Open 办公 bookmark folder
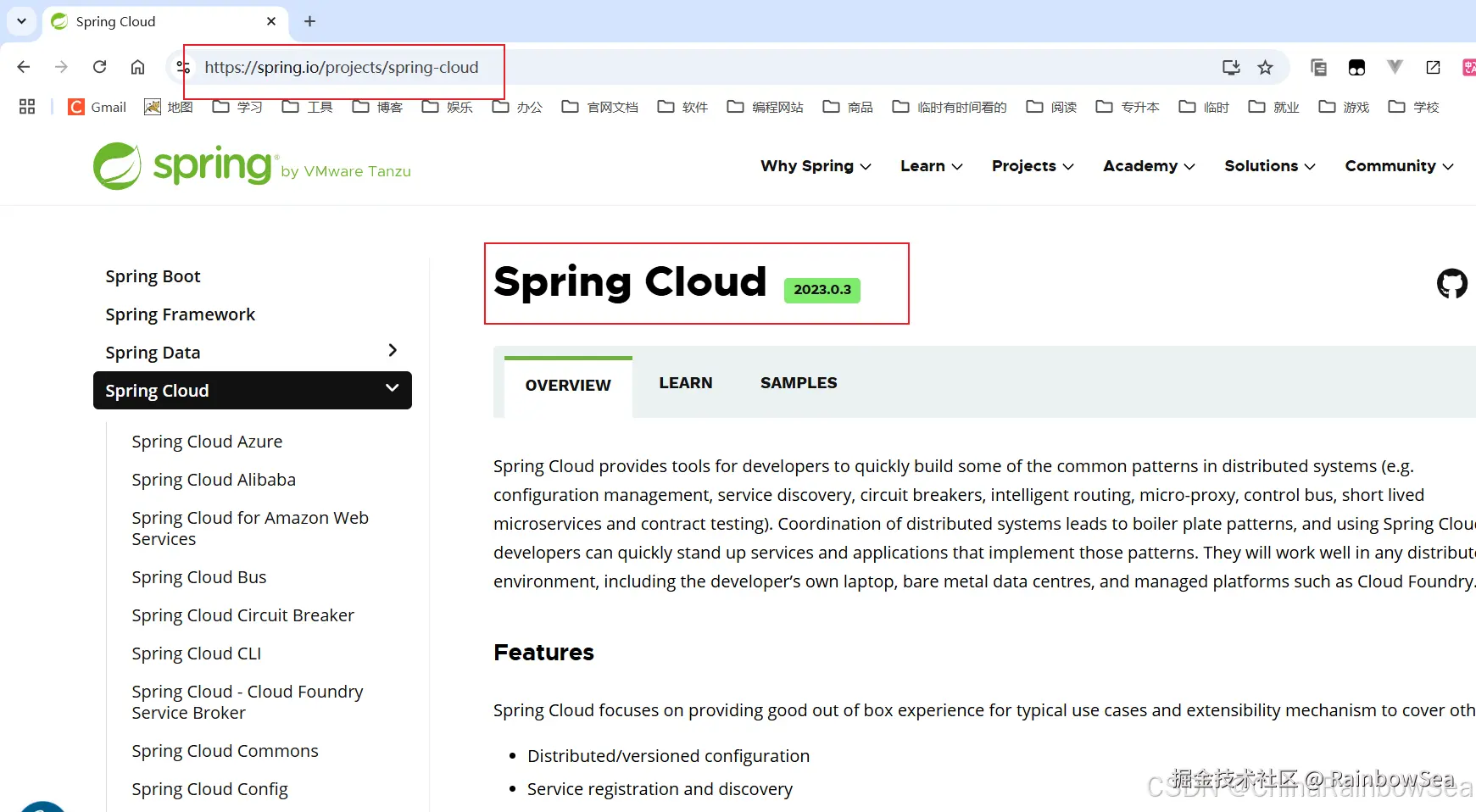1476x812 pixels. tap(517, 107)
